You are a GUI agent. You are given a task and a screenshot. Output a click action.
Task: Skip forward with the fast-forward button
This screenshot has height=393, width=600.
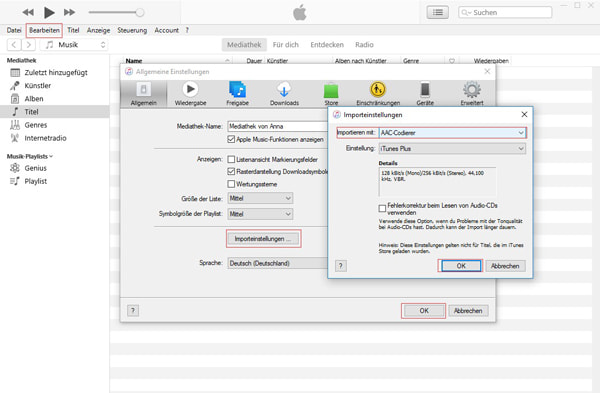coord(69,12)
